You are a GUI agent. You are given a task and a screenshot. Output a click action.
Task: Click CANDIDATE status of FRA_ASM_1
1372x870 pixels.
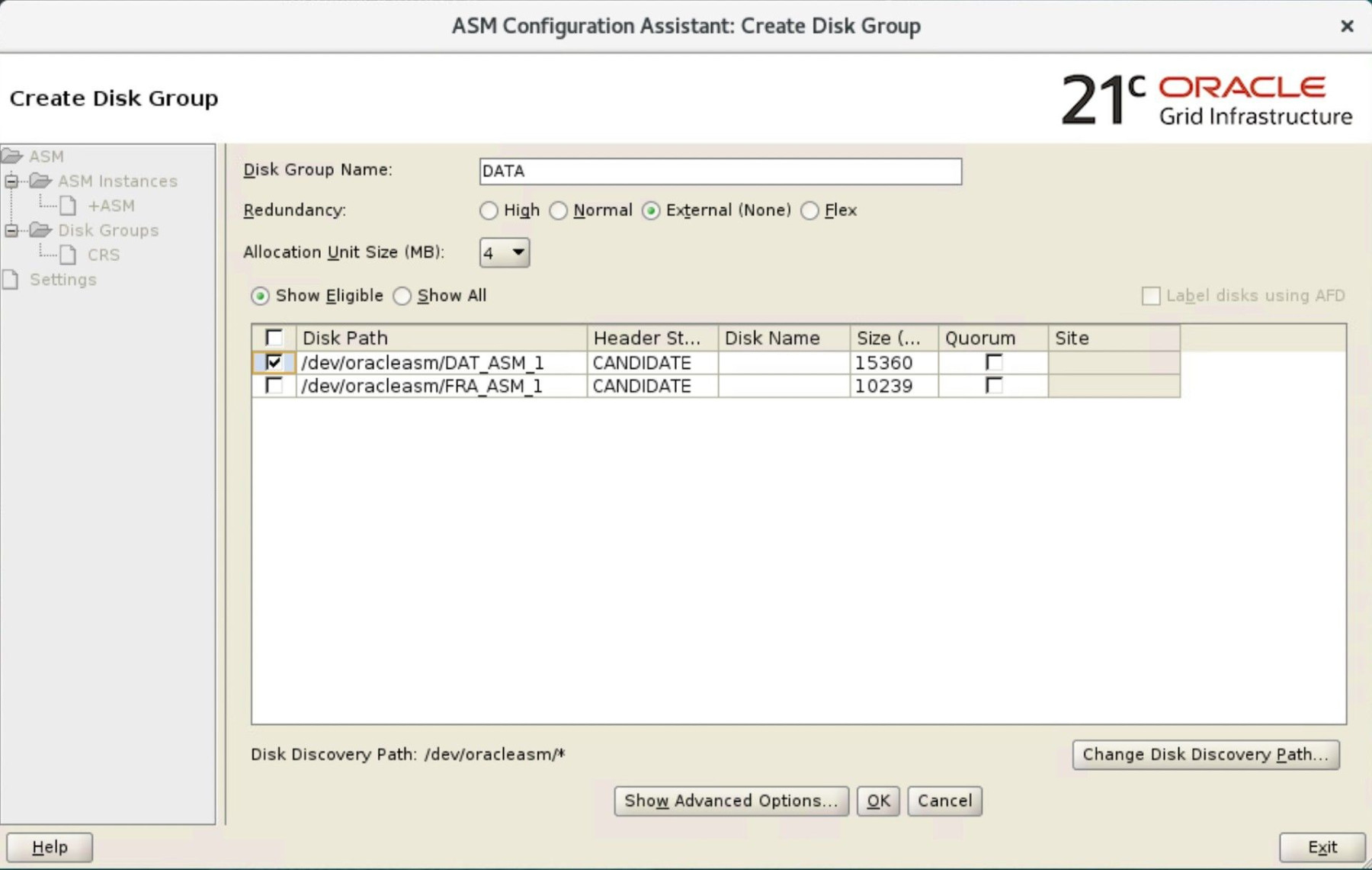click(652, 386)
